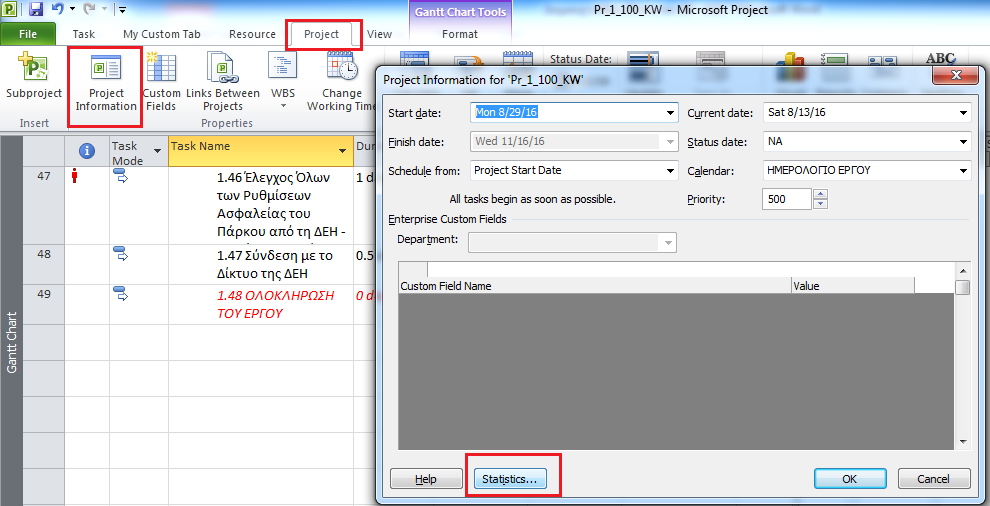Open the Task Name column filter arrow
The height and width of the screenshot is (506, 990).
click(x=343, y=151)
